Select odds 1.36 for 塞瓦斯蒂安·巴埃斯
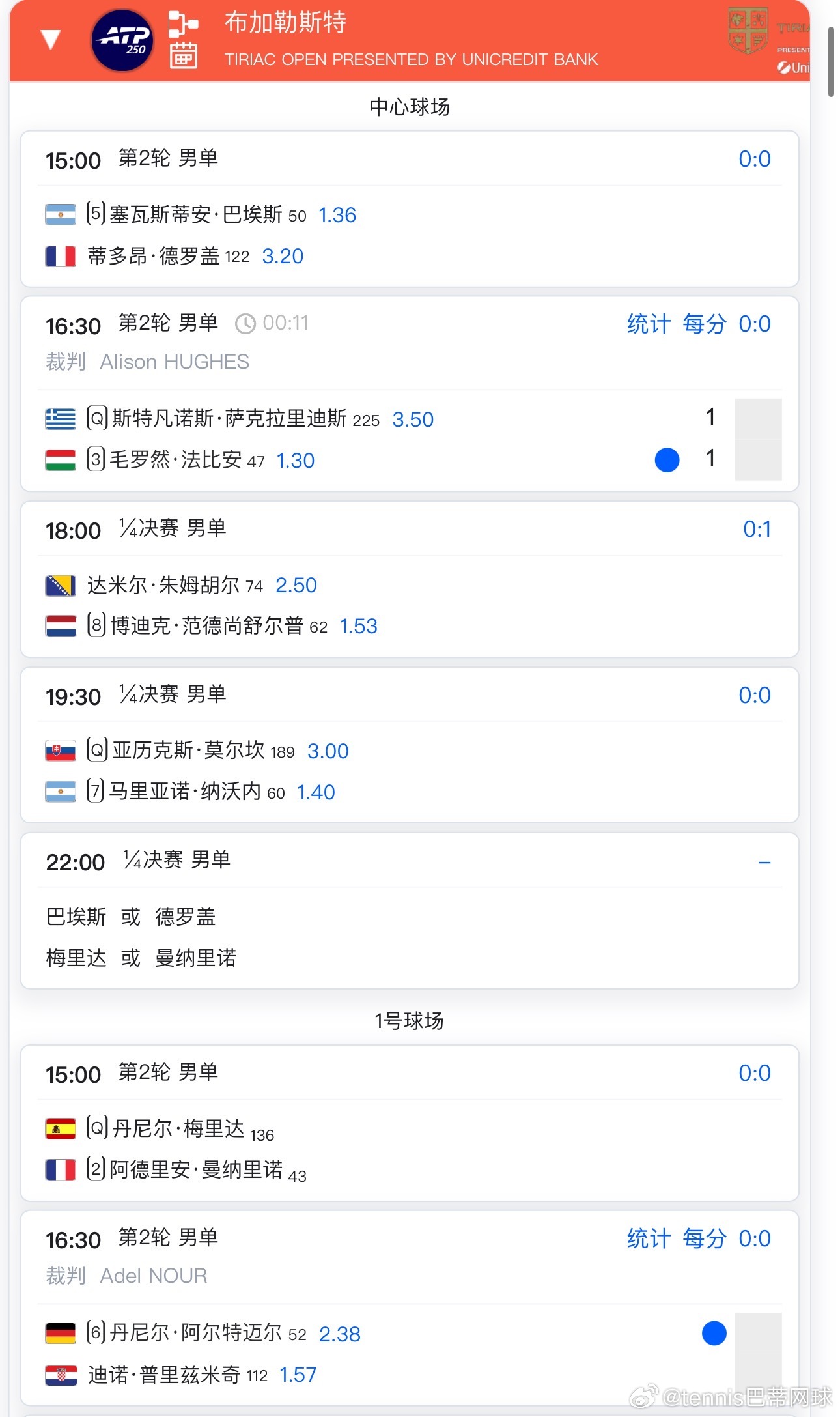The width and height of the screenshot is (840, 1417). tap(337, 215)
